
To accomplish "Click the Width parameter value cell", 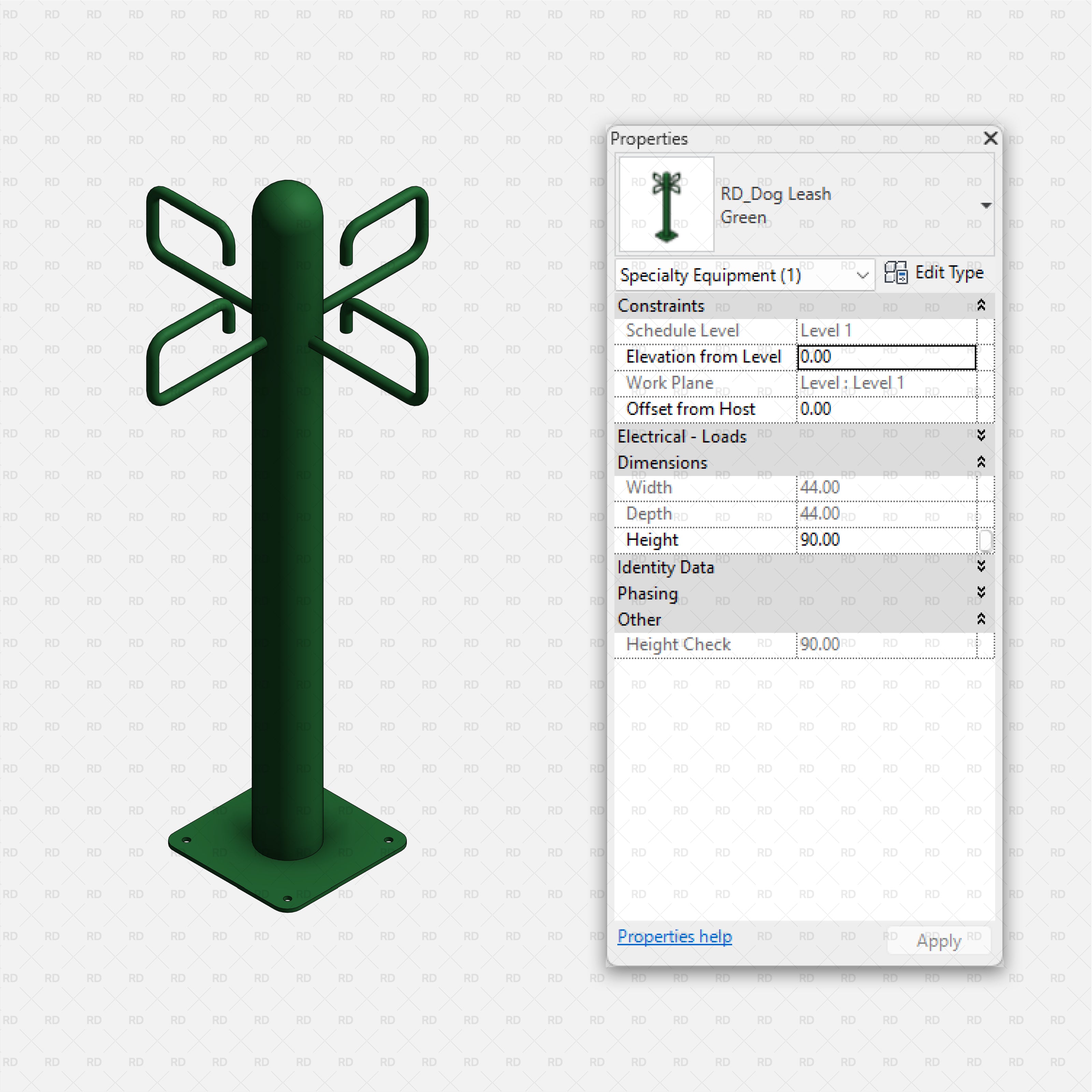I will coord(886,488).
